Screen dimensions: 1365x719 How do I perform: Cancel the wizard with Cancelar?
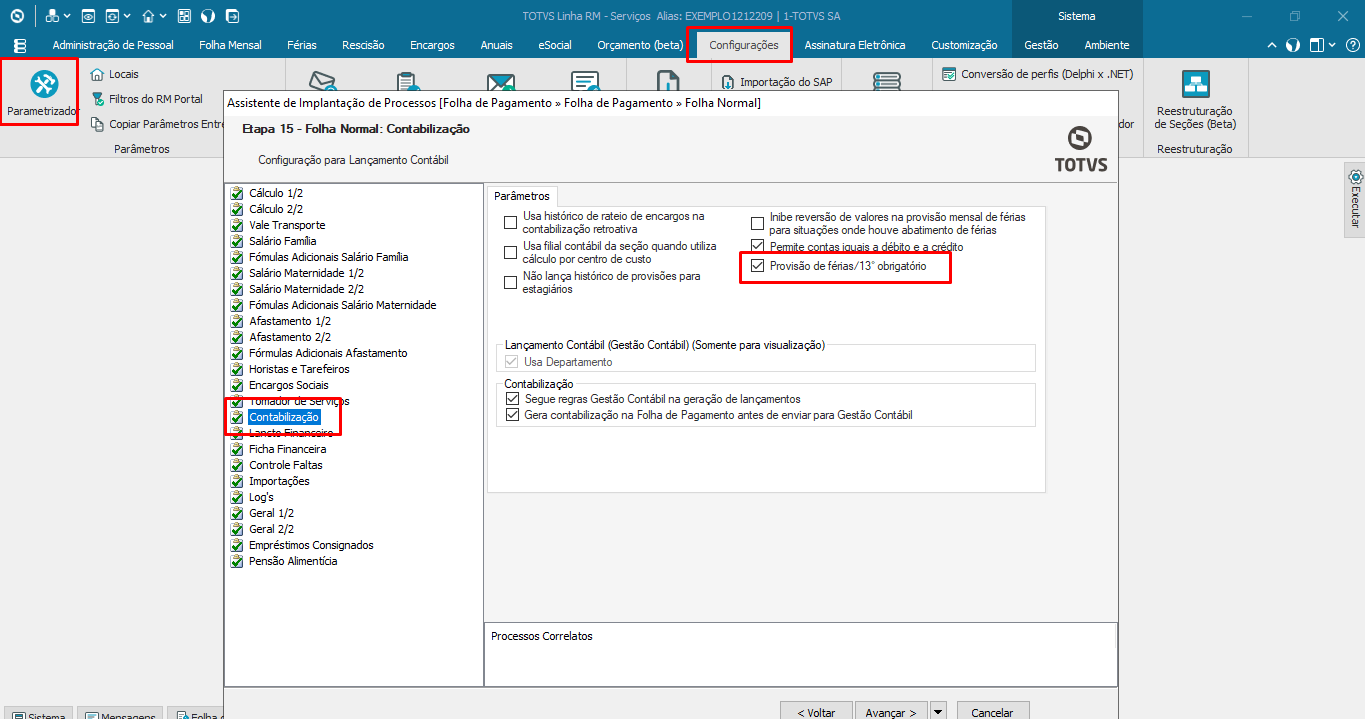point(993,712)
